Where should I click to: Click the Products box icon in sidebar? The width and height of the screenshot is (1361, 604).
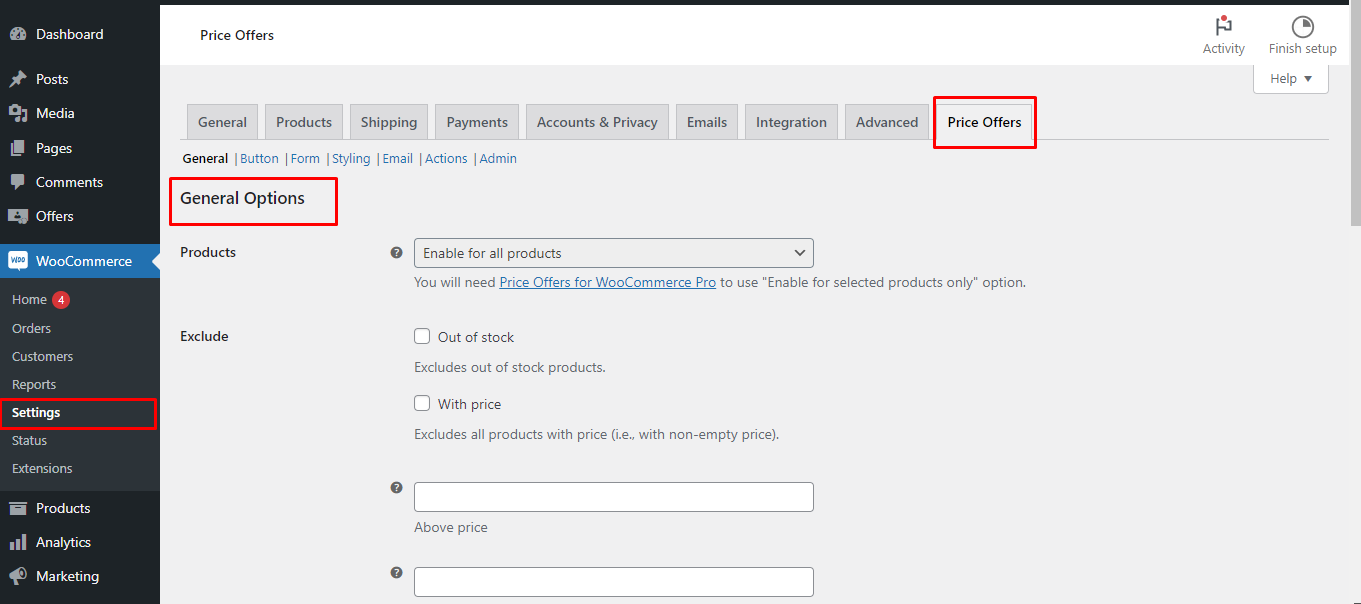coord(18,508)
